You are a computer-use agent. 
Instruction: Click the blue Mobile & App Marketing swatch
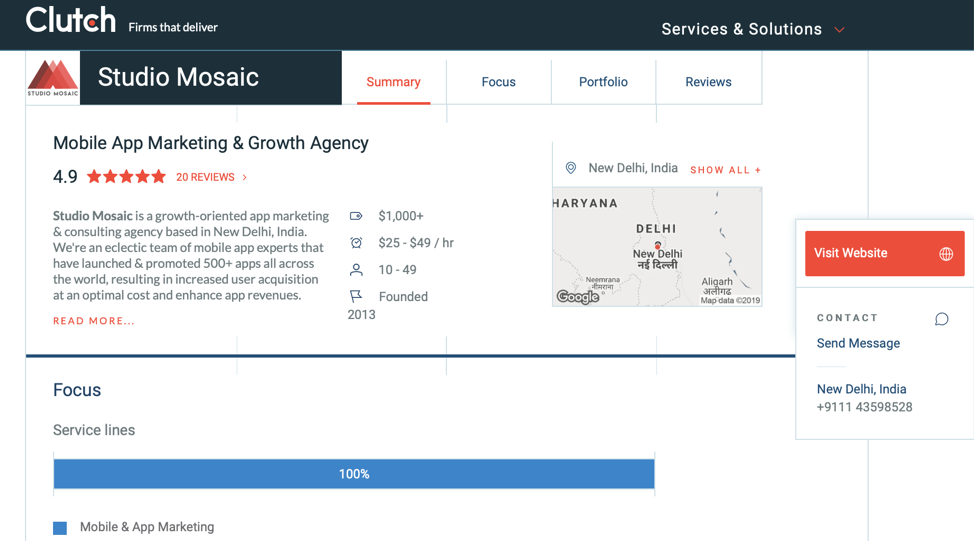point(60,528)
